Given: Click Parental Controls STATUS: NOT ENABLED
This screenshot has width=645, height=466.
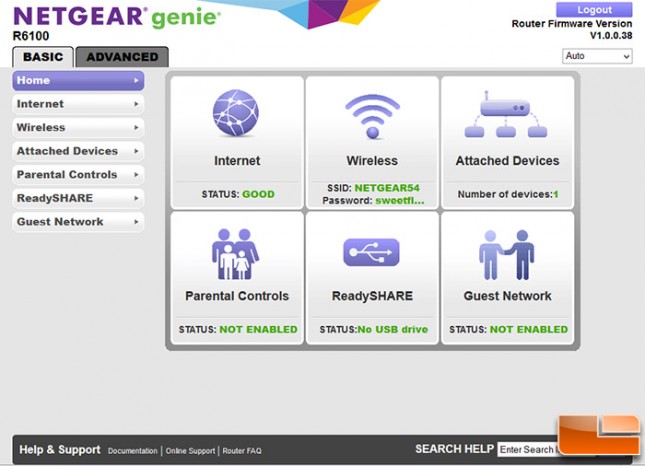Looking at the screenshot, I should [238, 329].
